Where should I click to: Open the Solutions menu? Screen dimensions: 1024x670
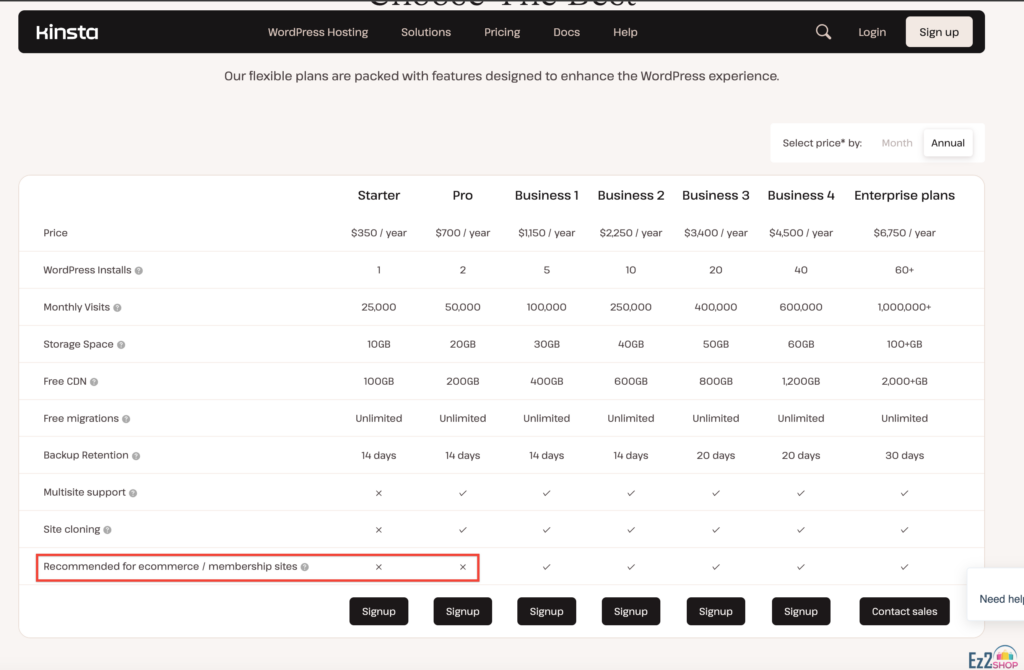coord(426,32)
